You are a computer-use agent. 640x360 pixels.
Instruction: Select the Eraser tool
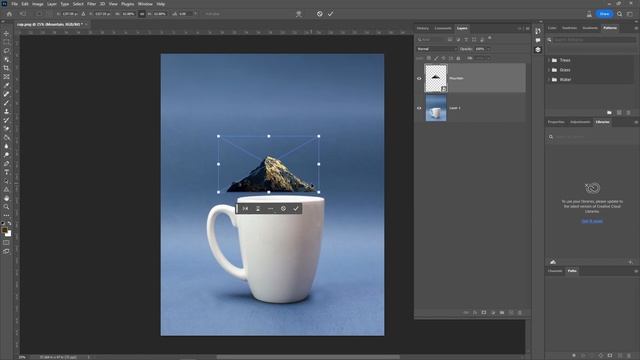pos(6,129)
